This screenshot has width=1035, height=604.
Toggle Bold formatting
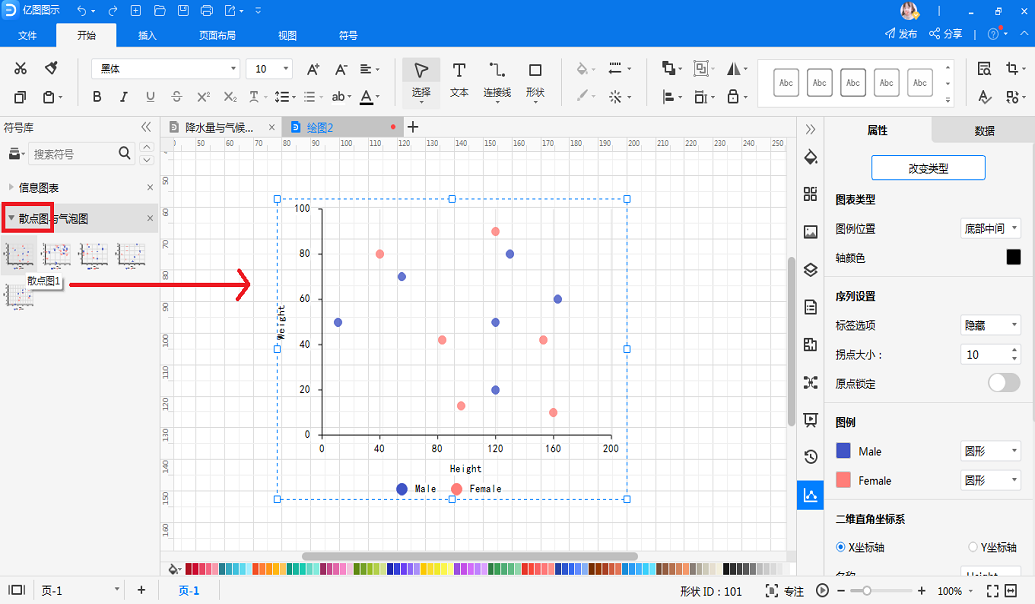coord(97,97)
